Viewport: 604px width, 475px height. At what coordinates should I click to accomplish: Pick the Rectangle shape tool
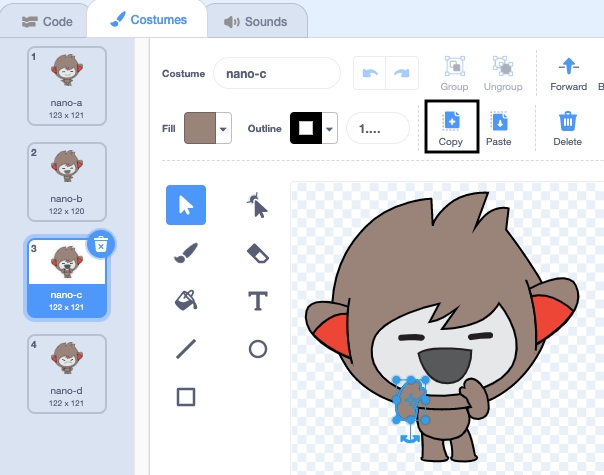point(185,397)
